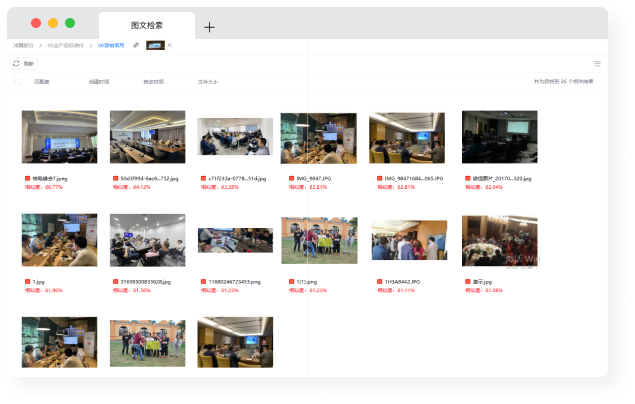Remove the query image with the X icon
635x404 pixels.
170,45
